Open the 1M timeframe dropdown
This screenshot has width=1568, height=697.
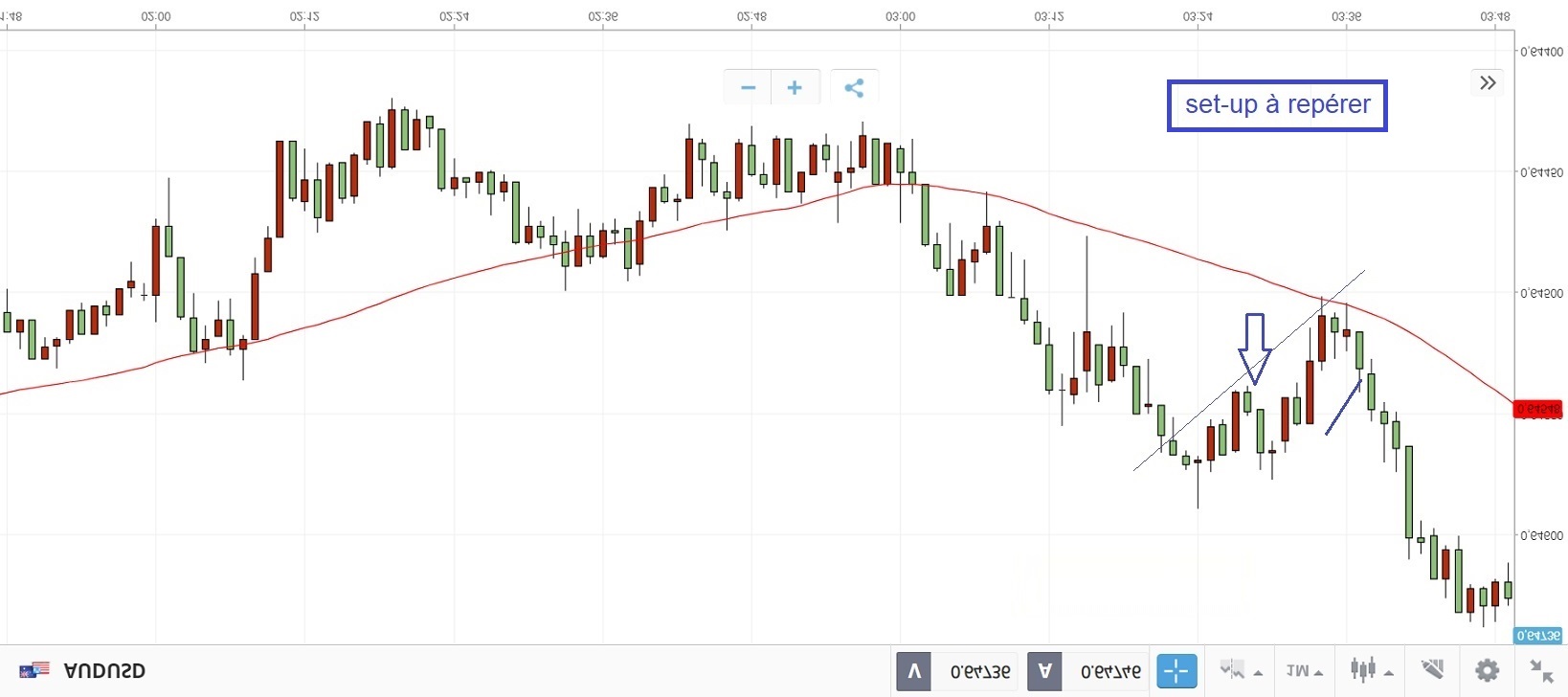click(1305, 671)
